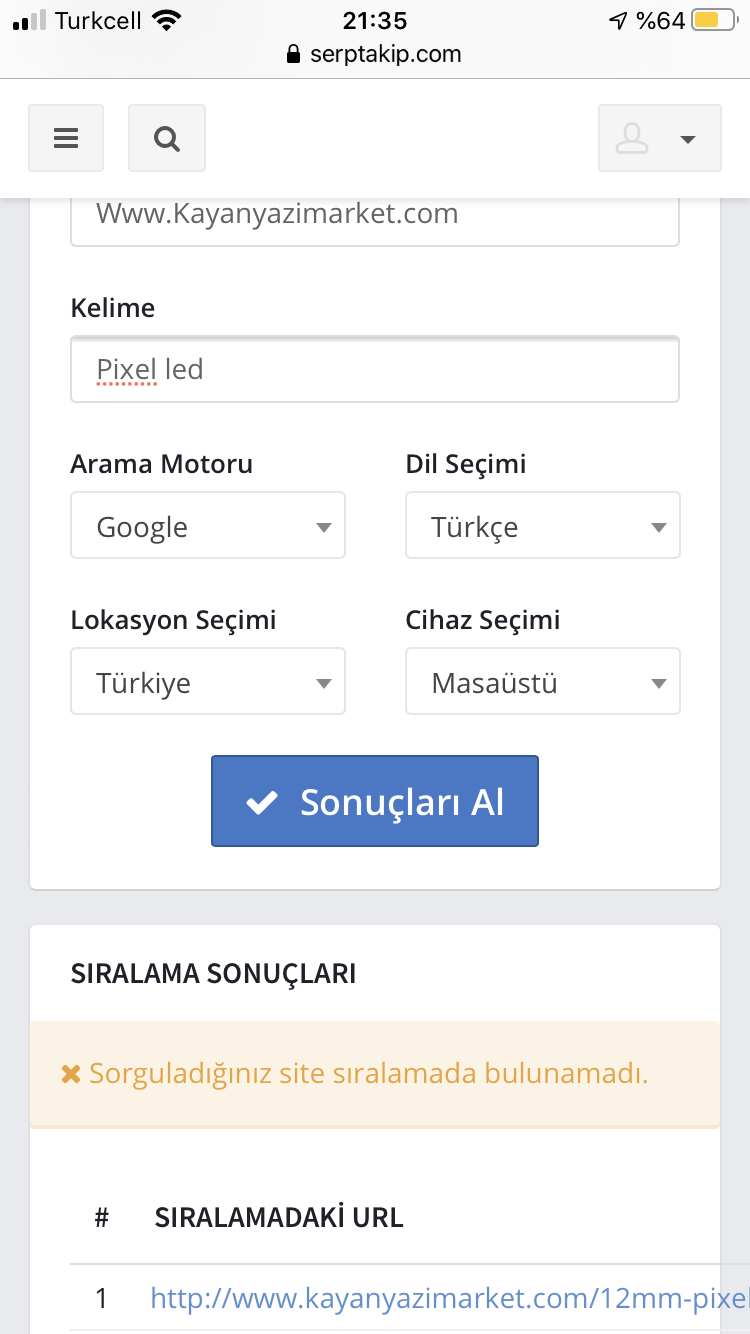Image resolution: width=750 pixels, height=1334 pixels.
Task: Expand the Cihaz Seçimi Masaüstü dropdown
Action: coord(543,681)
